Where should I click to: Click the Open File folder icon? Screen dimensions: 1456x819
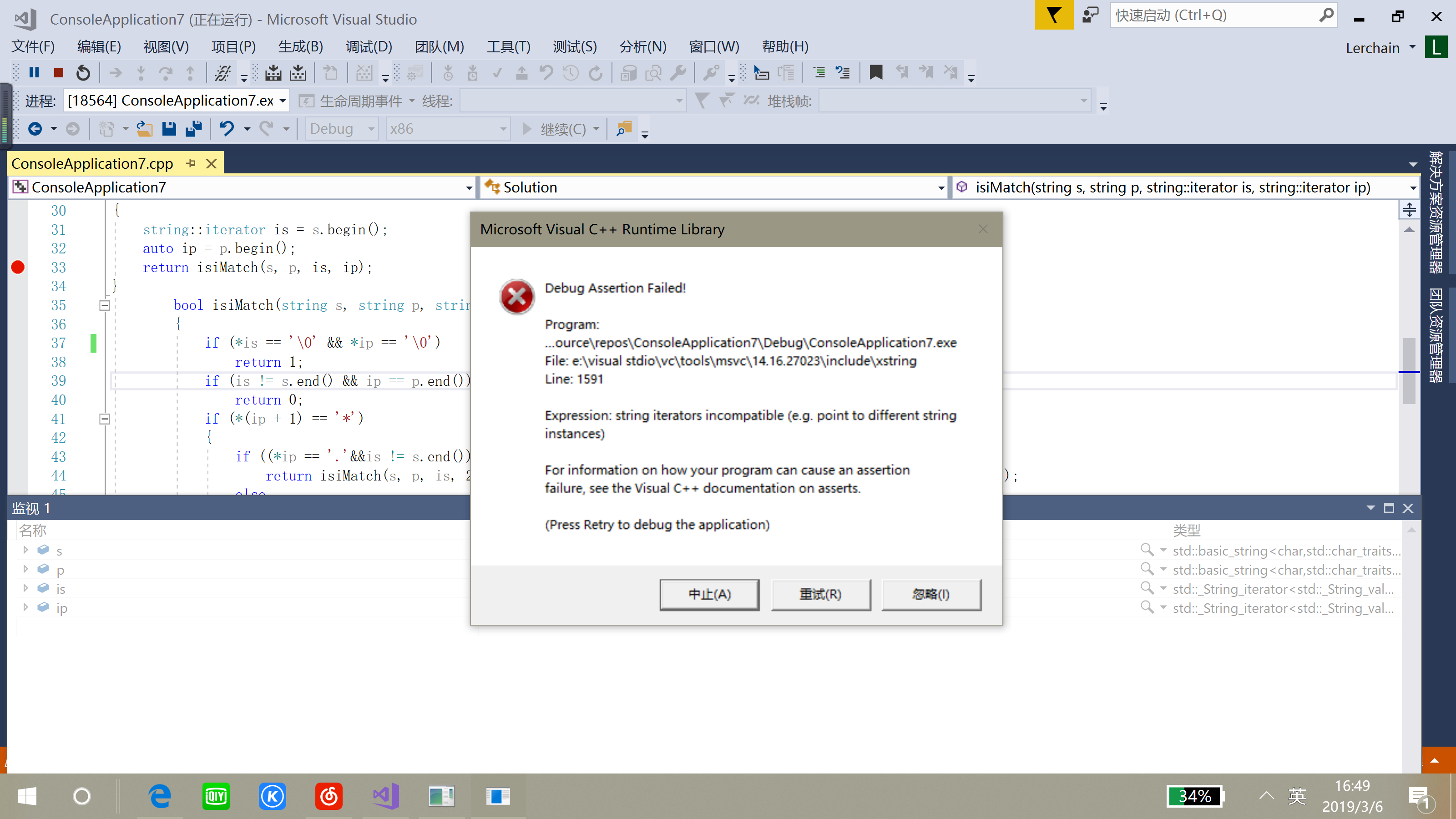click(x=145, y=129)
